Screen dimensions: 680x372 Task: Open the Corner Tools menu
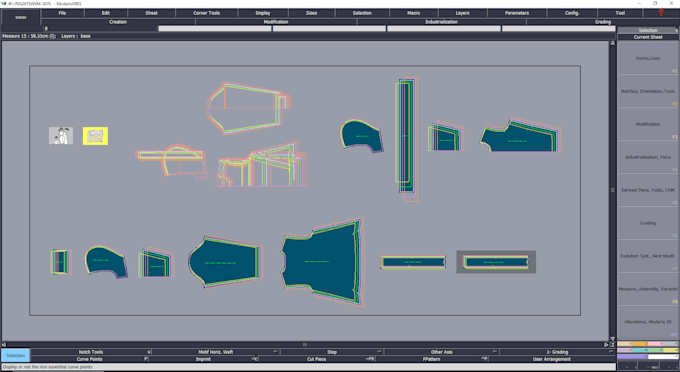pos(206,13)
